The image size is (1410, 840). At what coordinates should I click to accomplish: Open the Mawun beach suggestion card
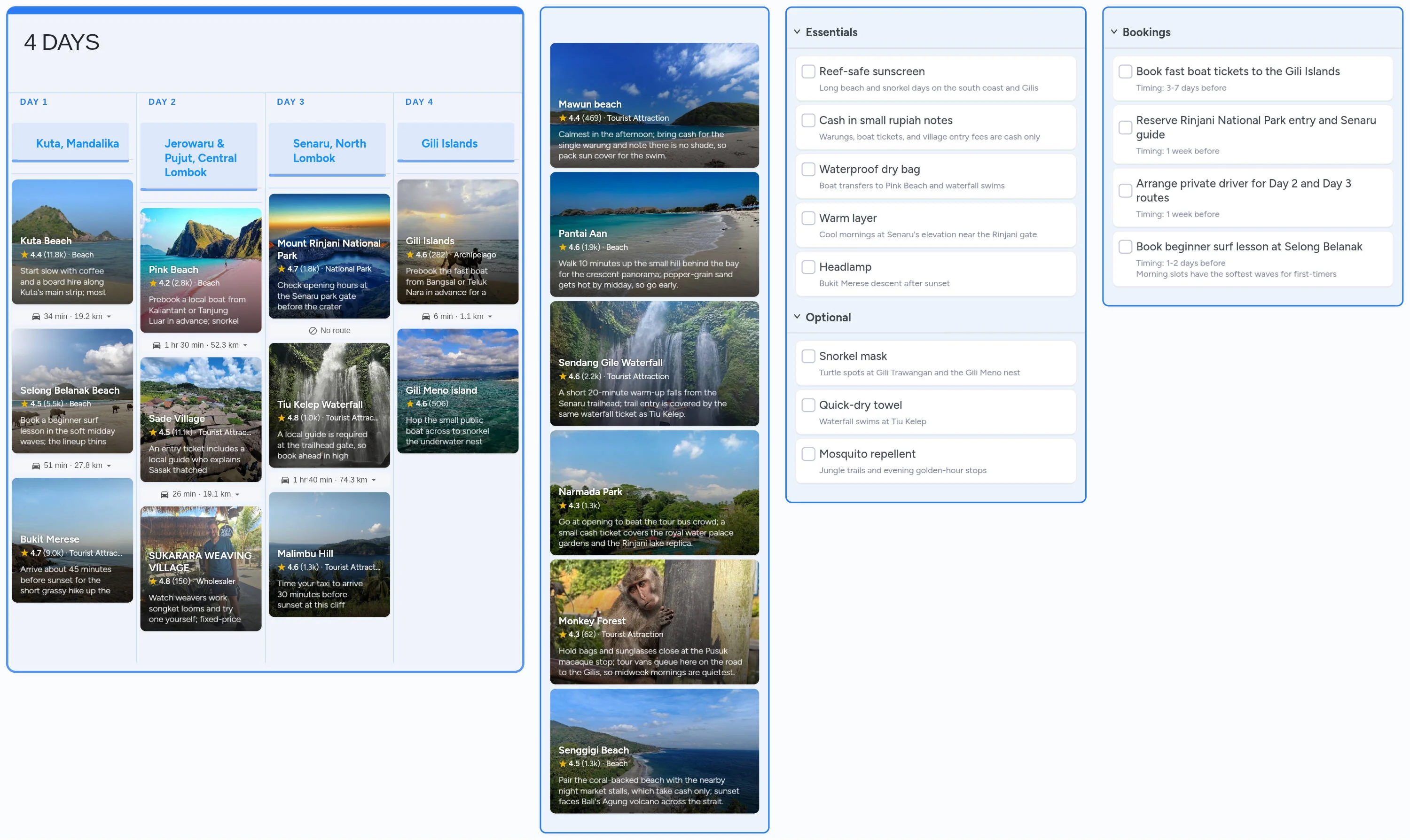pos(655,105)
